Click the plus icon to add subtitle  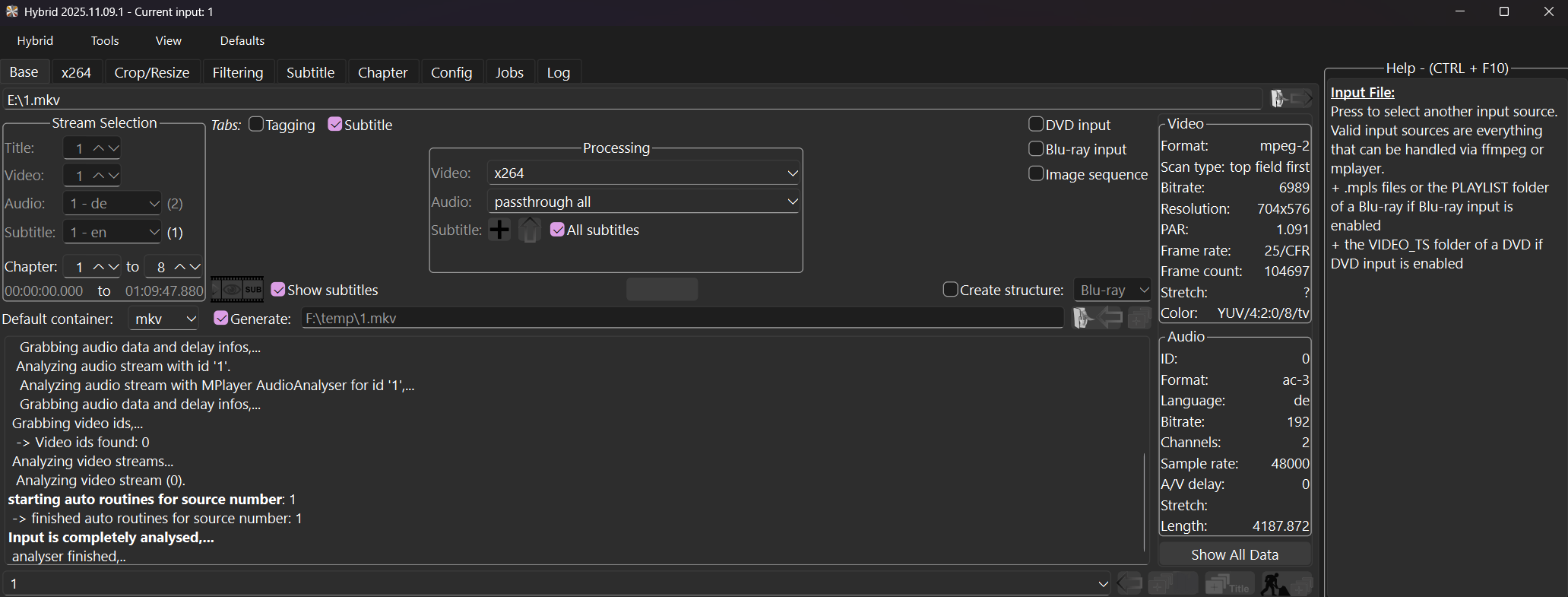click(x=499, y=230)
